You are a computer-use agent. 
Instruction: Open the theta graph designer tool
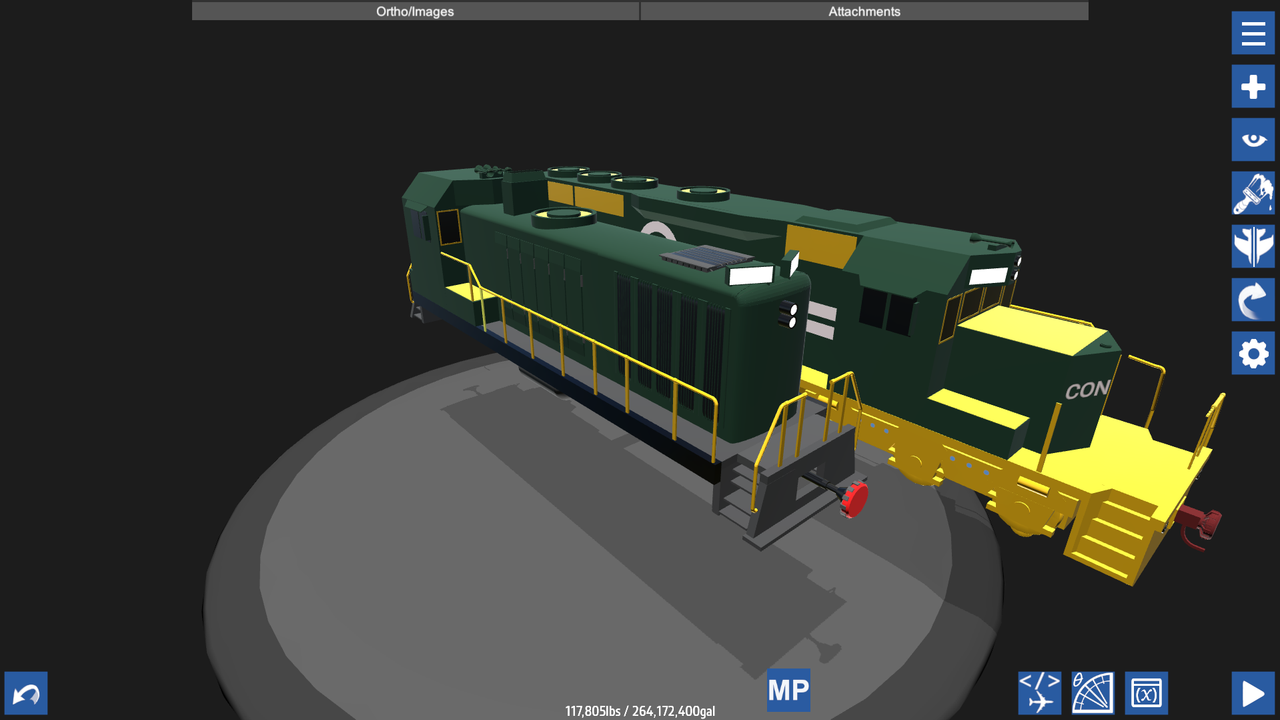[x=1093, y=693]
